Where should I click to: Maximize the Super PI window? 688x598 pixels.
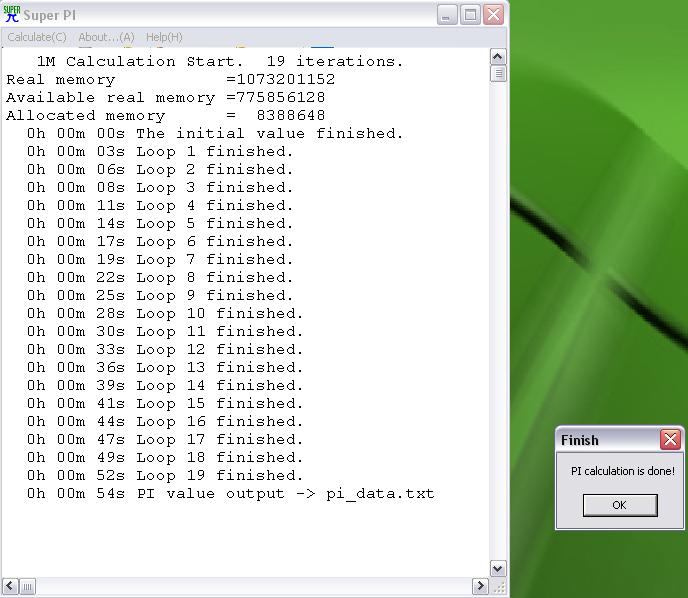[x=470, y=15]
